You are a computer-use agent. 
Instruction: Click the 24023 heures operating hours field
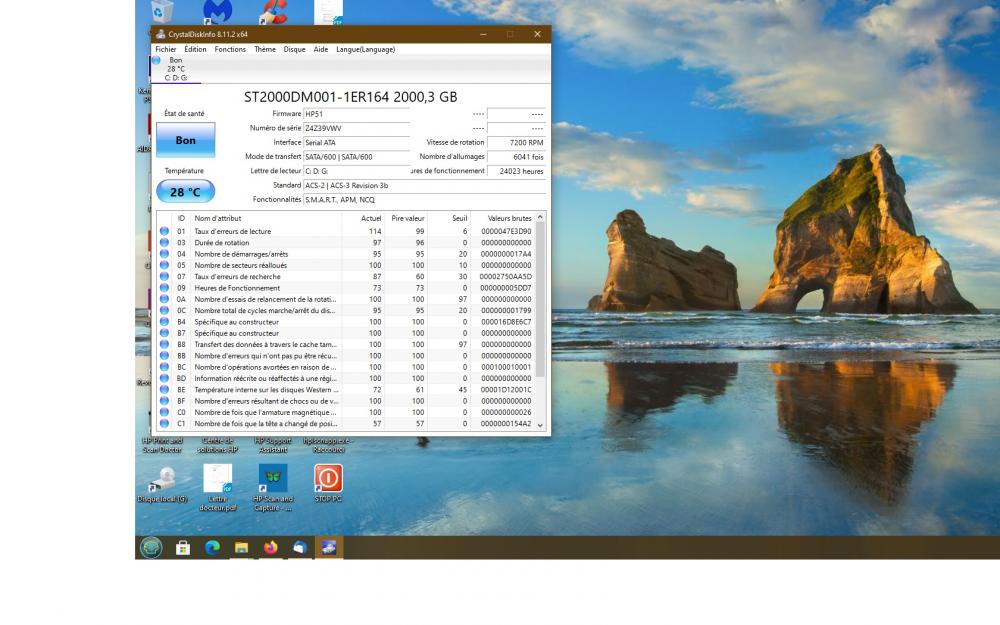click(x=517, y=172)
